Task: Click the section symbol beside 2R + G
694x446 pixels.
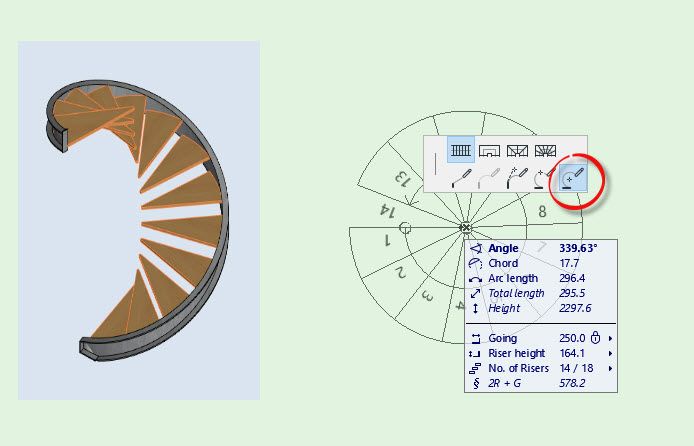Action: [476, 383]
